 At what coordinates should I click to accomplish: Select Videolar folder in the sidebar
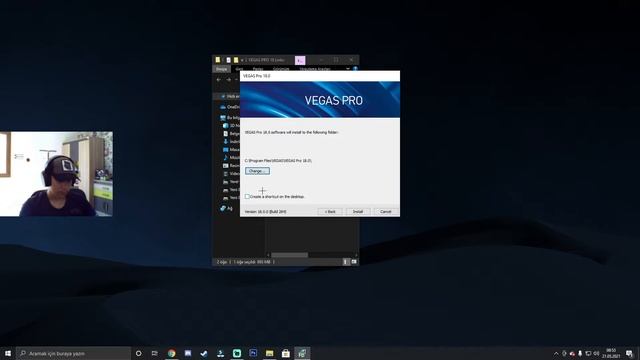(x=231, y=173)
